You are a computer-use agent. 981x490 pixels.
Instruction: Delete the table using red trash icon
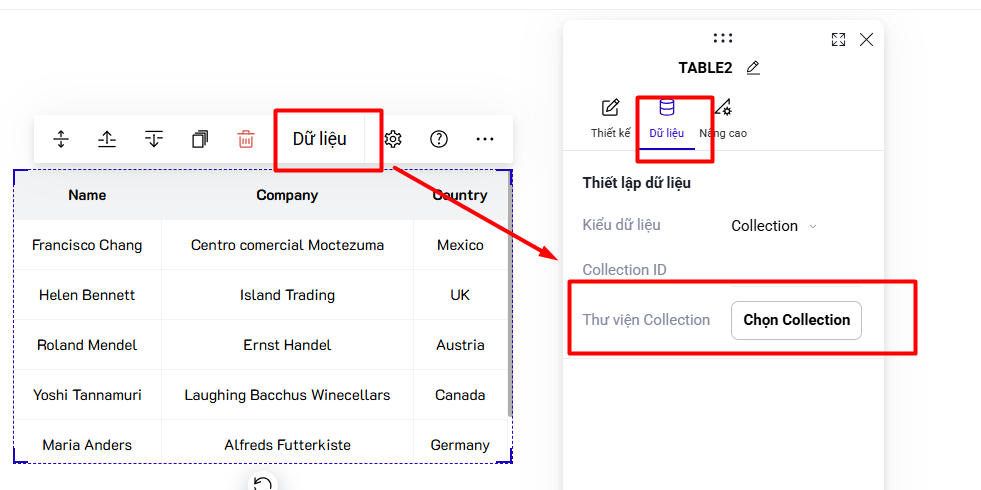click(x=246, y=139)
